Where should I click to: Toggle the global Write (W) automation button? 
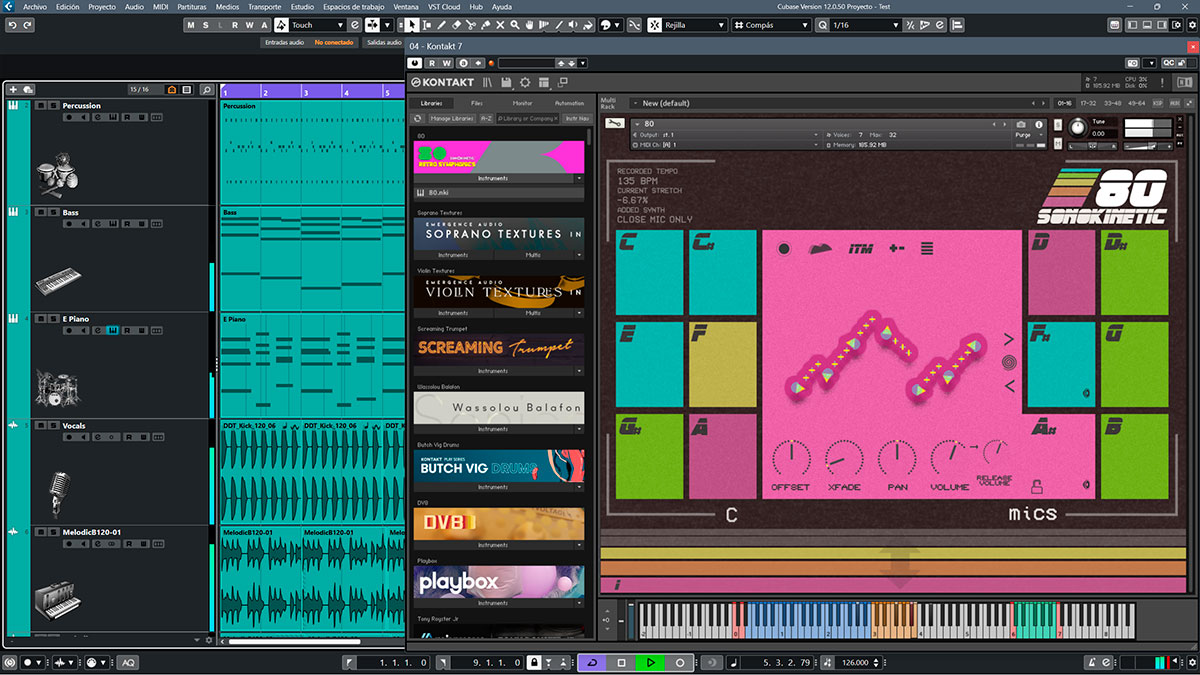pyautogui.click(x=249, y=25)
